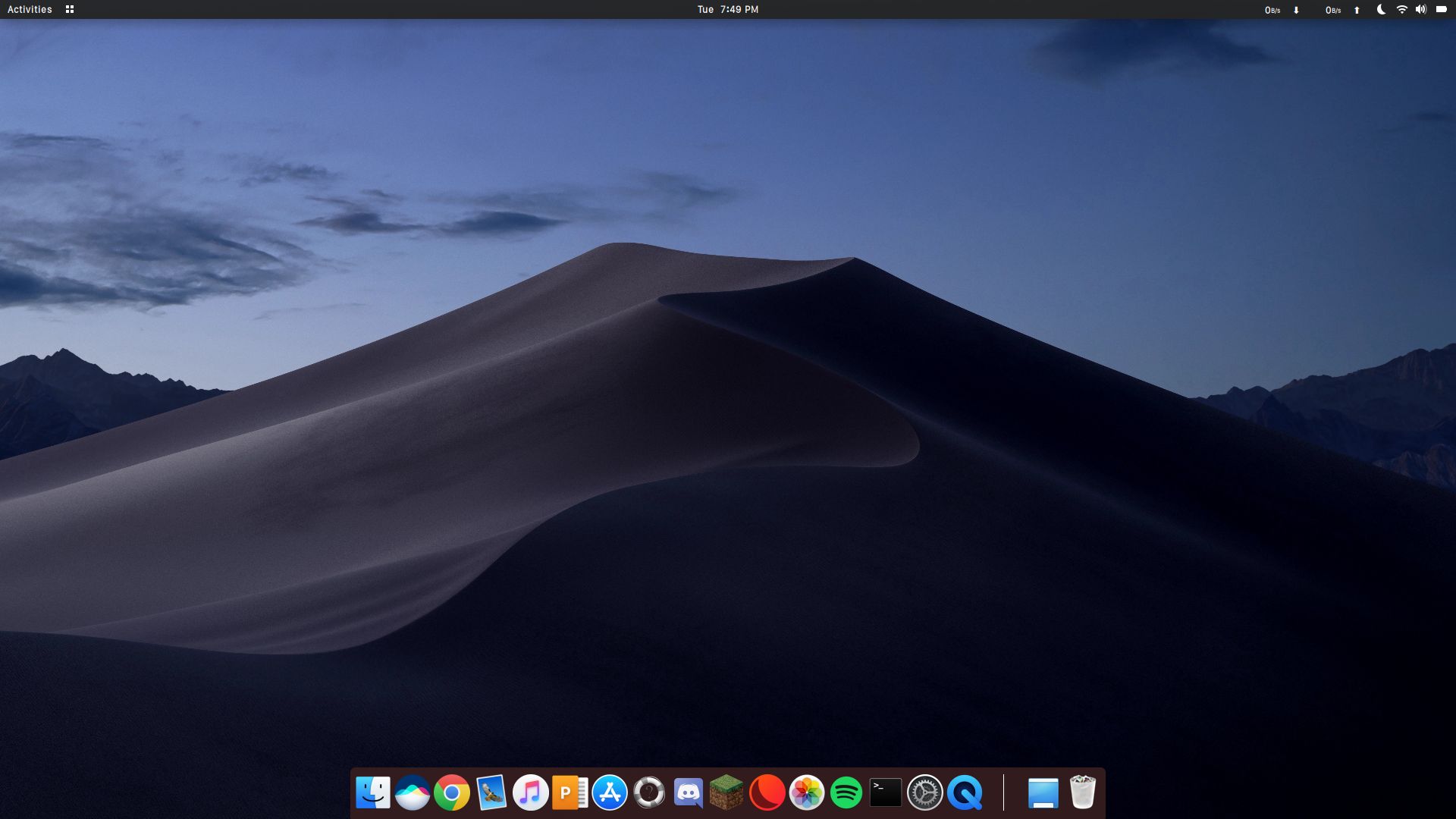Toggle Do Not Disturb via the moon icon
1456x819 pixels.
tap(1383, 10)
